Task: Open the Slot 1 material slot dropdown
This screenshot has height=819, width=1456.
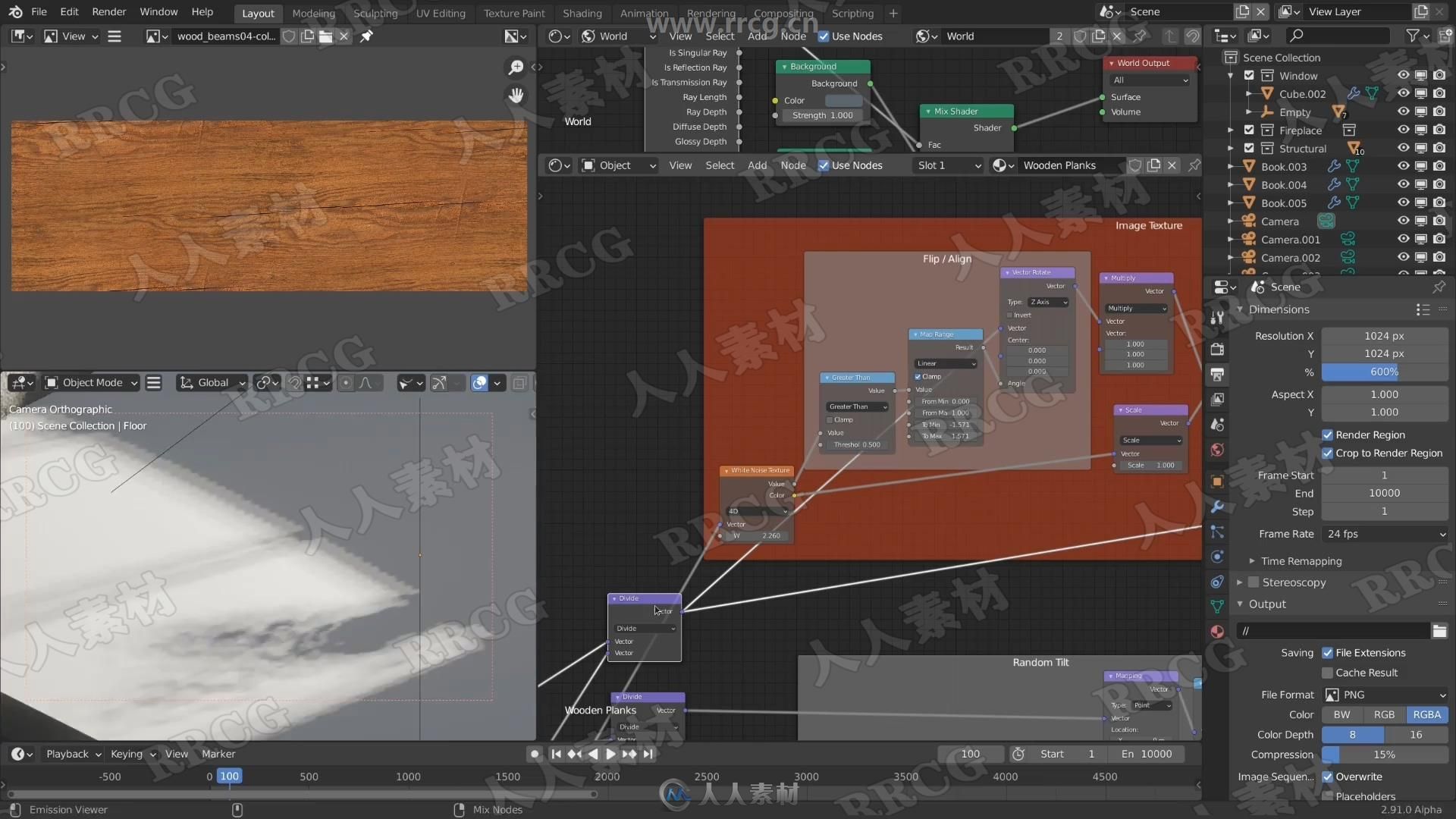Action: pos(949,165)
